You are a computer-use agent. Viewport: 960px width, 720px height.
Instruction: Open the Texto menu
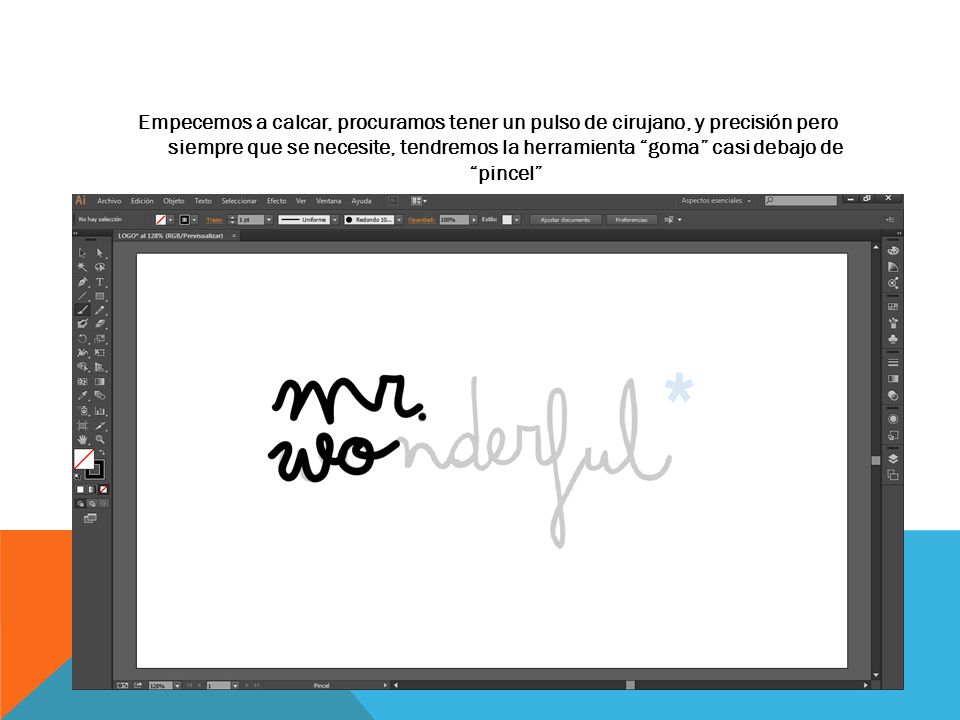click(203, 201)
